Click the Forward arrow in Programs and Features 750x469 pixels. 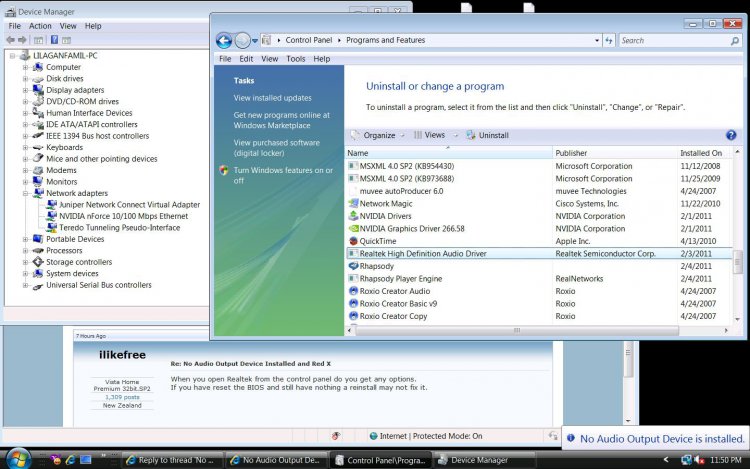tap(243, 41)
